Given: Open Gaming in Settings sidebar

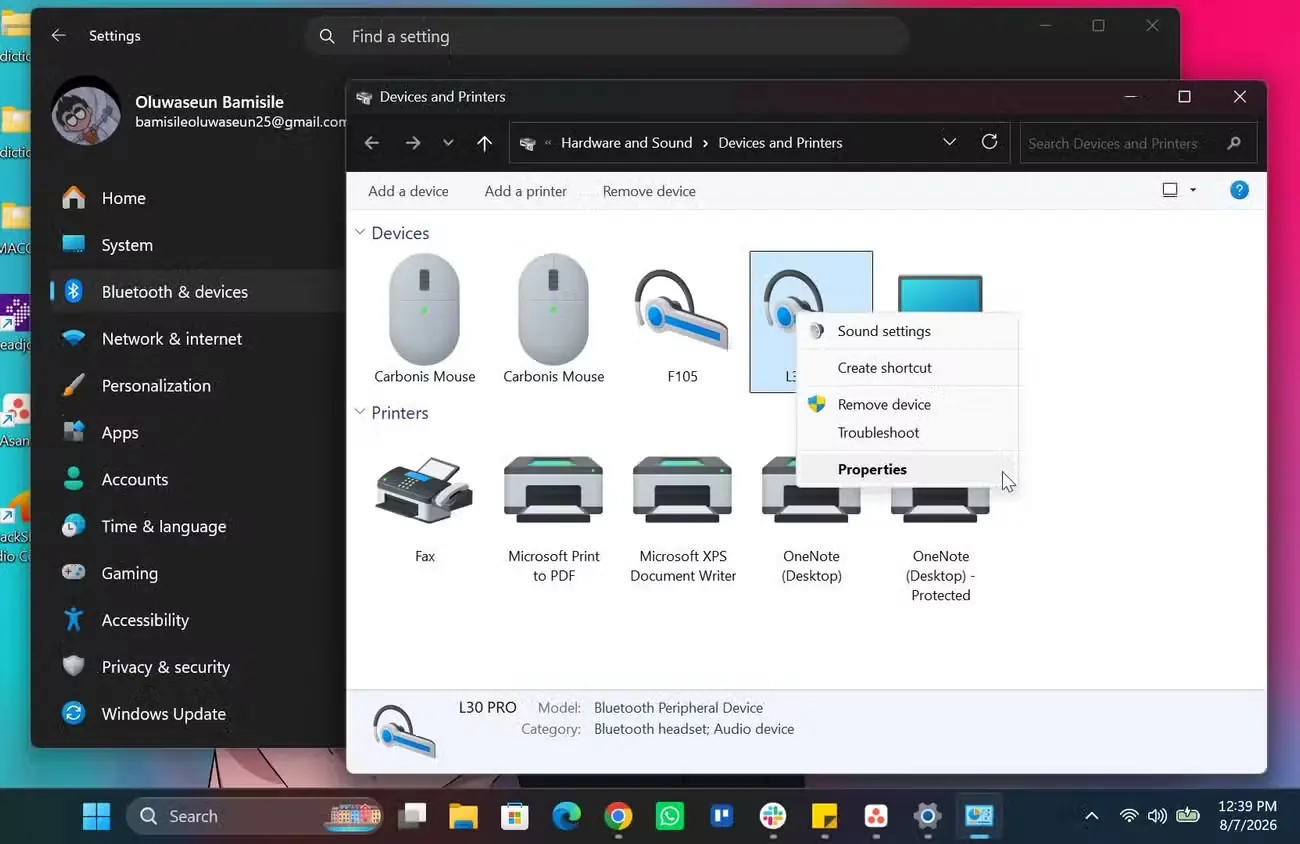Looking at the screenshot, I should (197, 574).
